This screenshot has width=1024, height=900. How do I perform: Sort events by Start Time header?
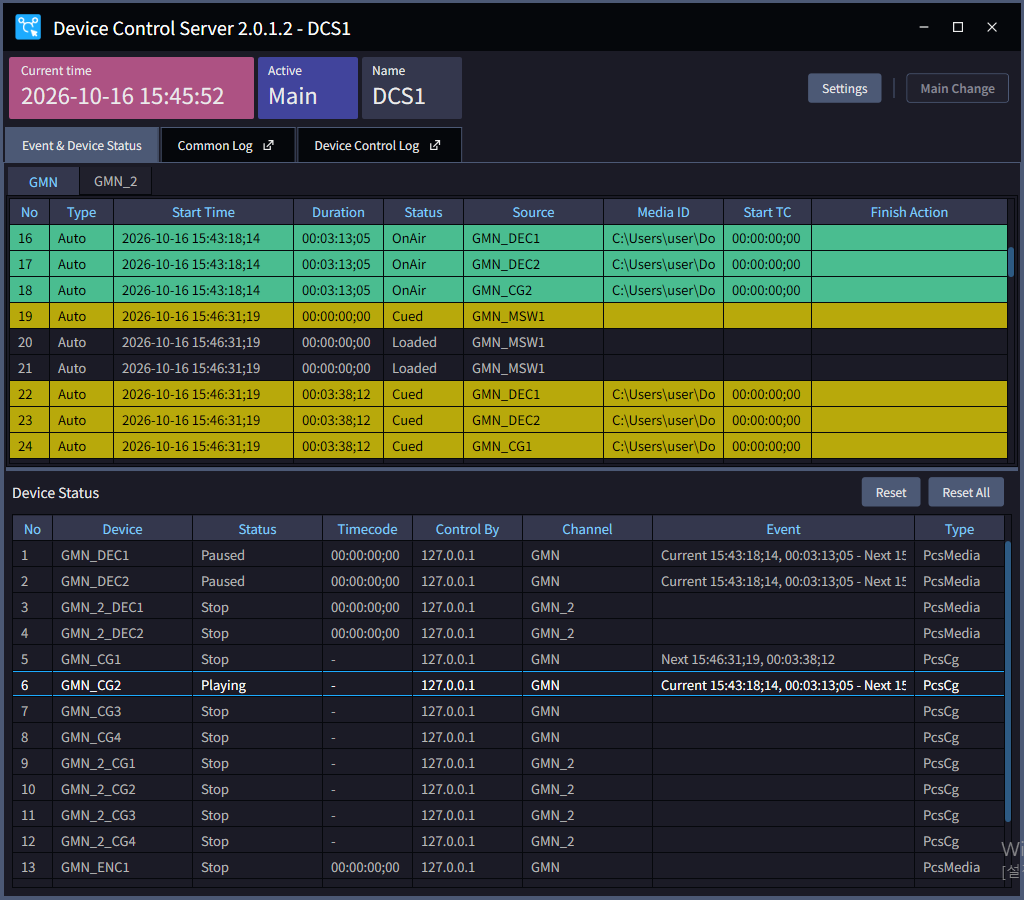point(203,212)
